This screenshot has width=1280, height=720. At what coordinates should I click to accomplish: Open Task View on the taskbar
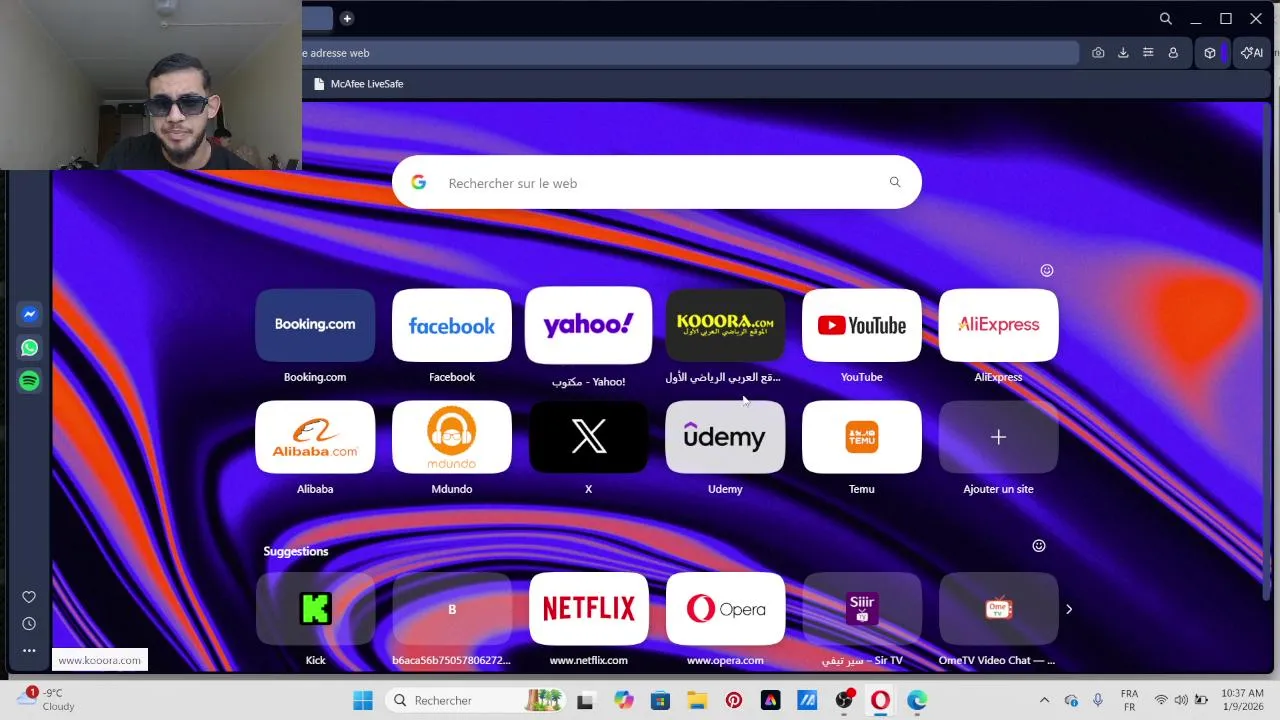point(585,700)
